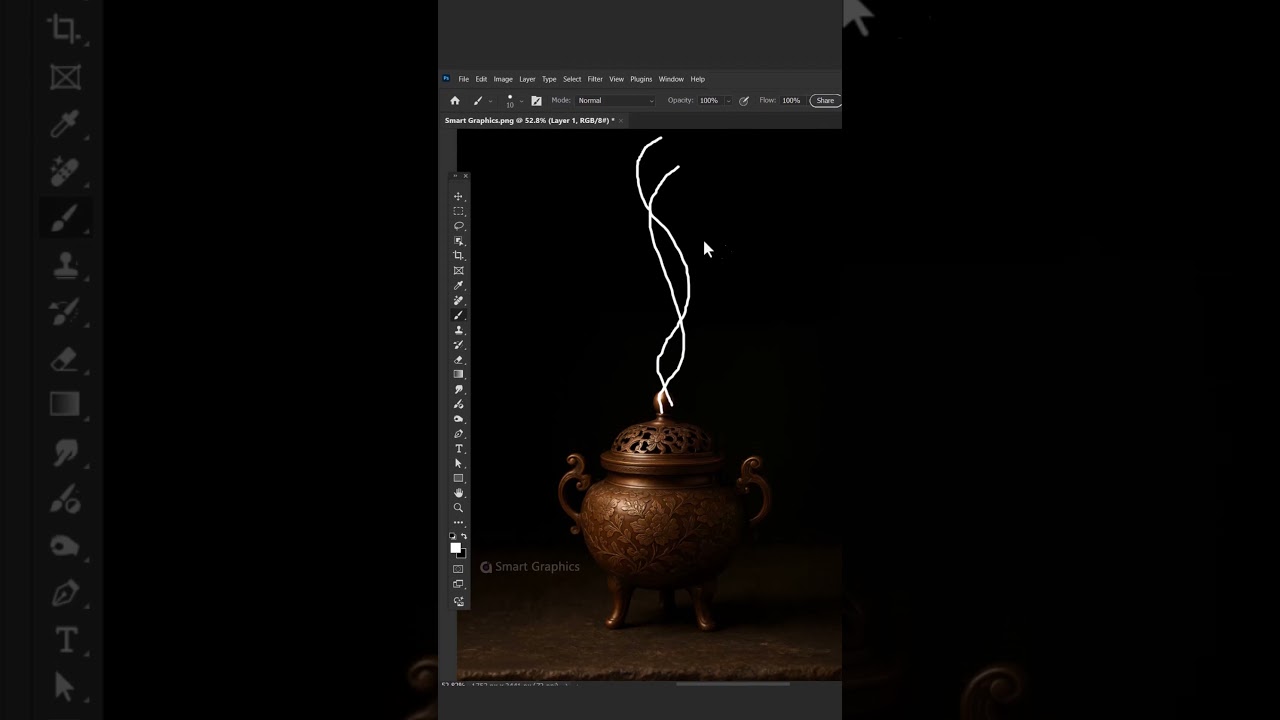
Task: Click the Home icon in options bar
Action: (x=455, y=100)
